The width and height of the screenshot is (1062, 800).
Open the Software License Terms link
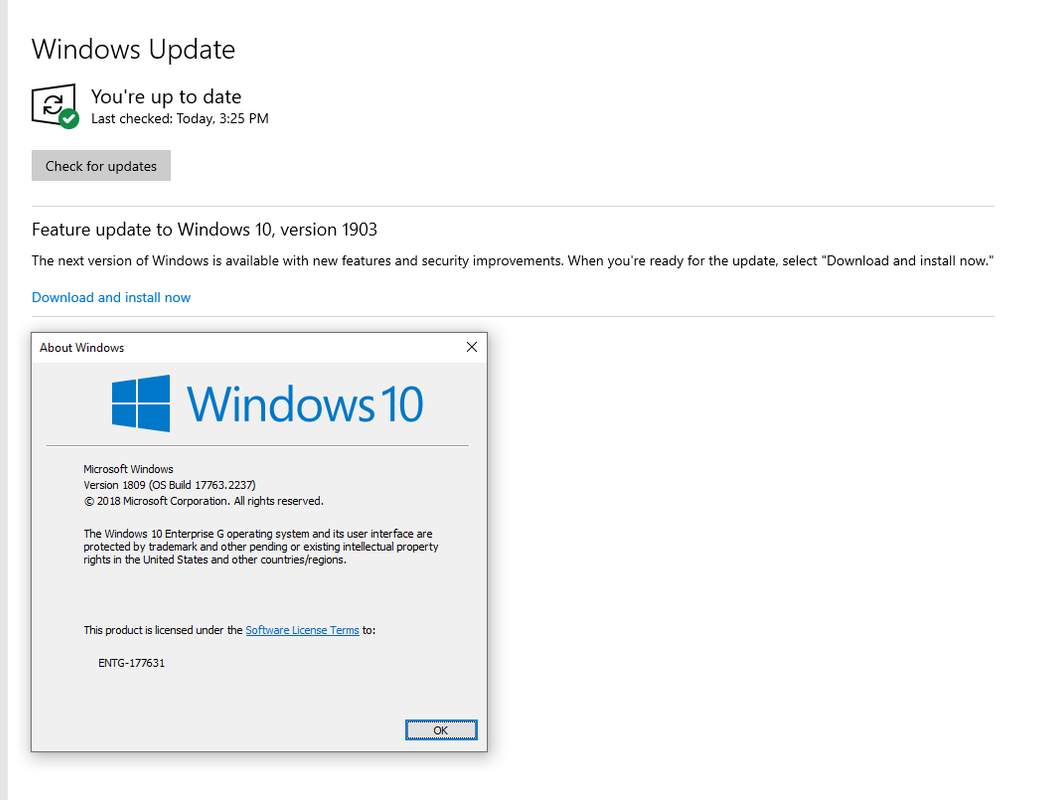(x=302, y=630)
